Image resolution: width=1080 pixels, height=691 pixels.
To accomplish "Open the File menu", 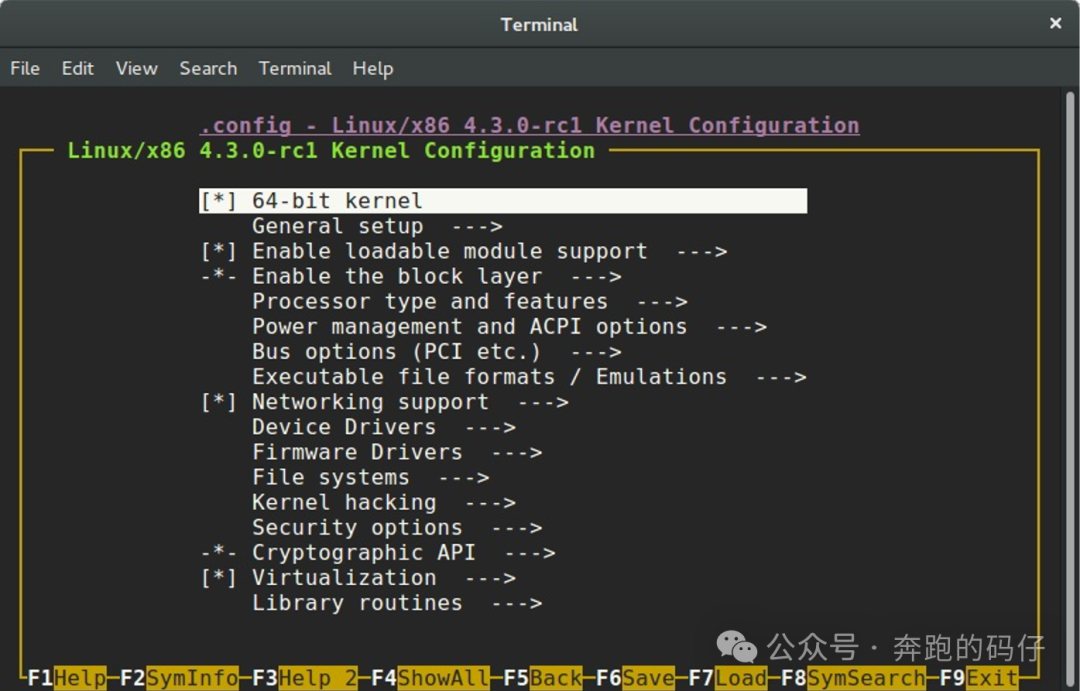I will point(24,68).
